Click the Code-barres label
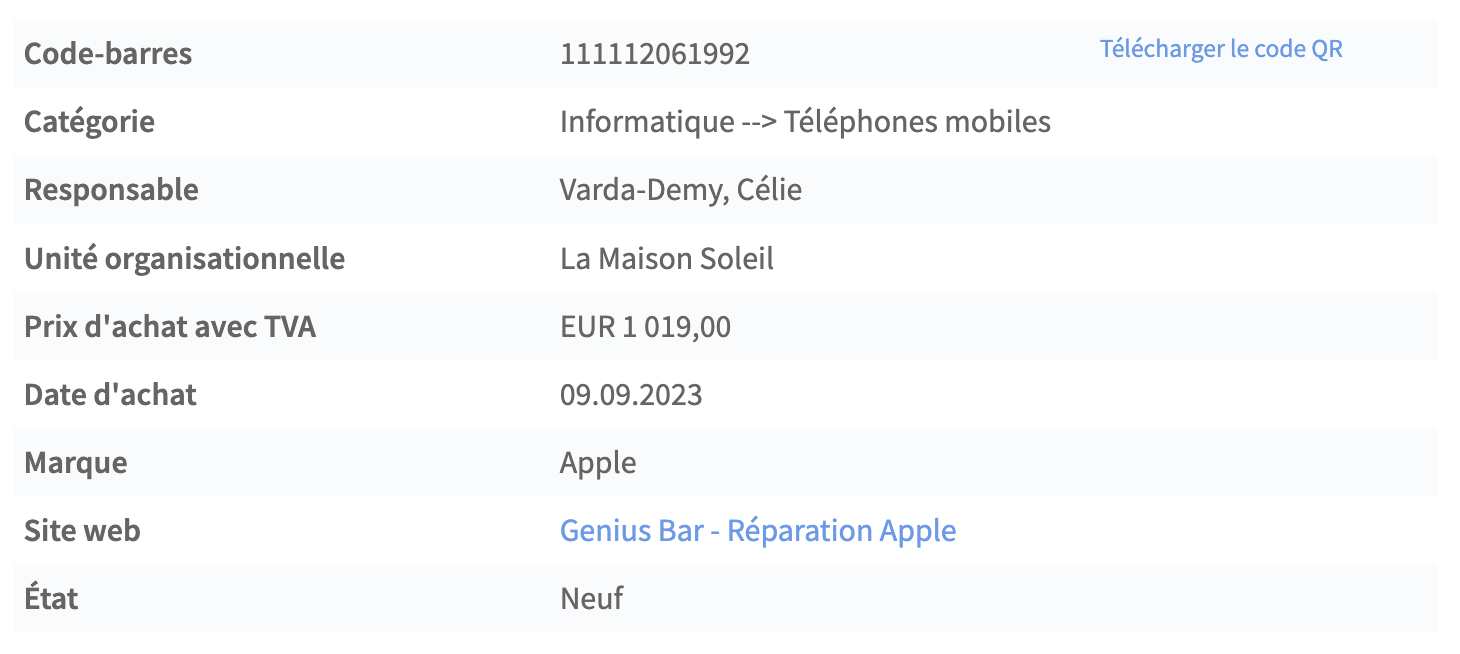Image resolution: width=1460 pixels, height=654 pixels. 108,54
